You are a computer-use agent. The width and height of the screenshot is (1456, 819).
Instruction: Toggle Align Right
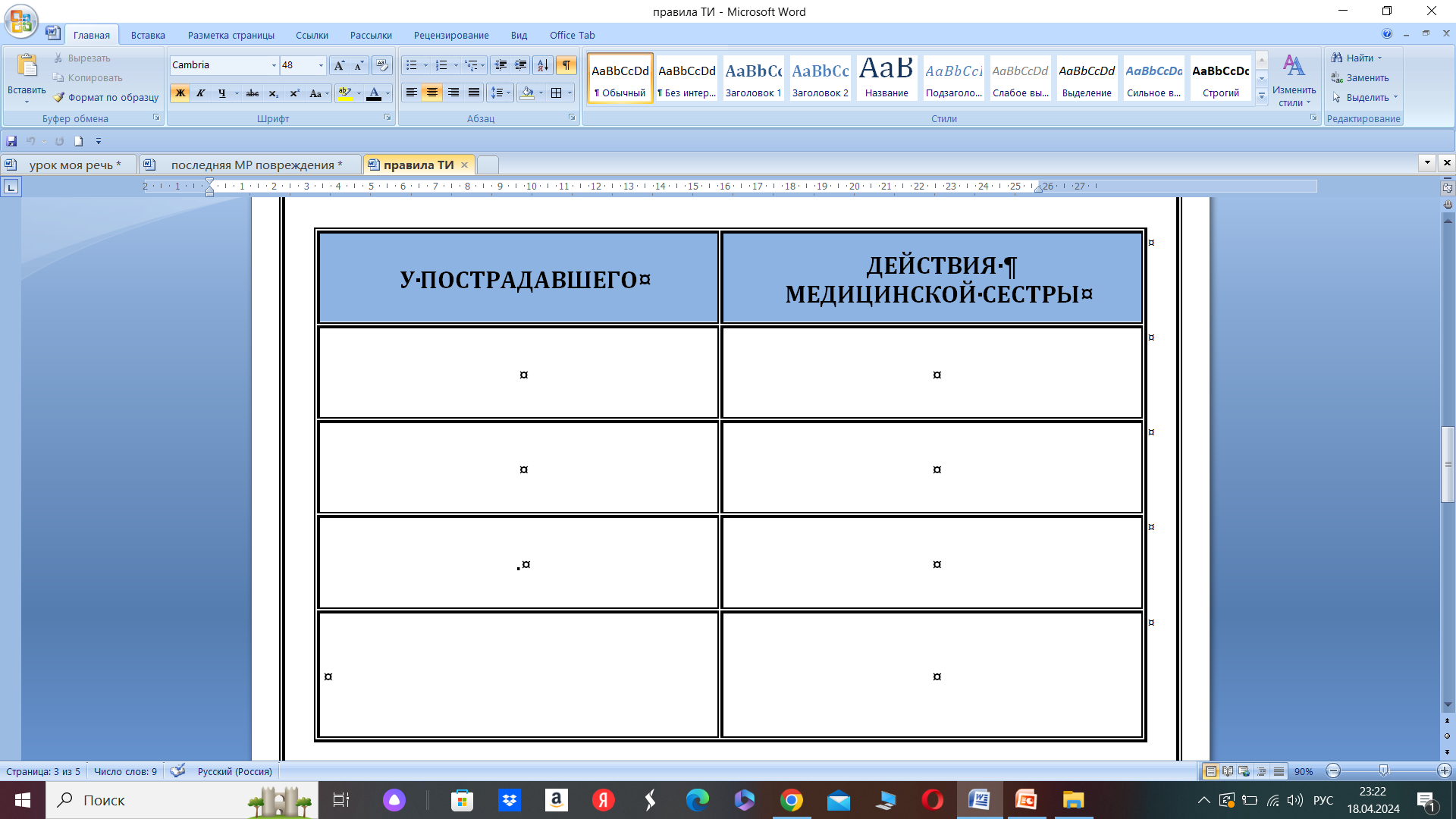(453, 93)
